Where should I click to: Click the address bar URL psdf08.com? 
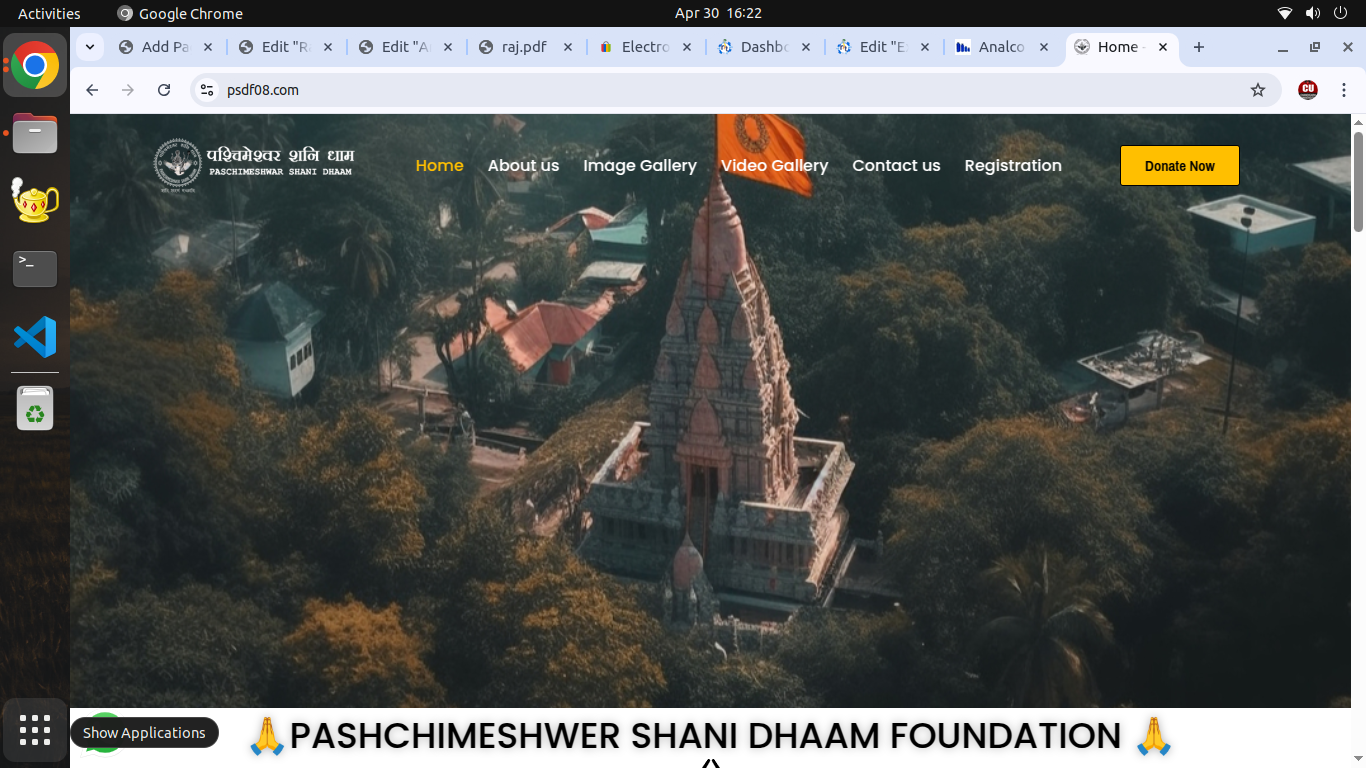pyautogui.click(x=263, y=90)
